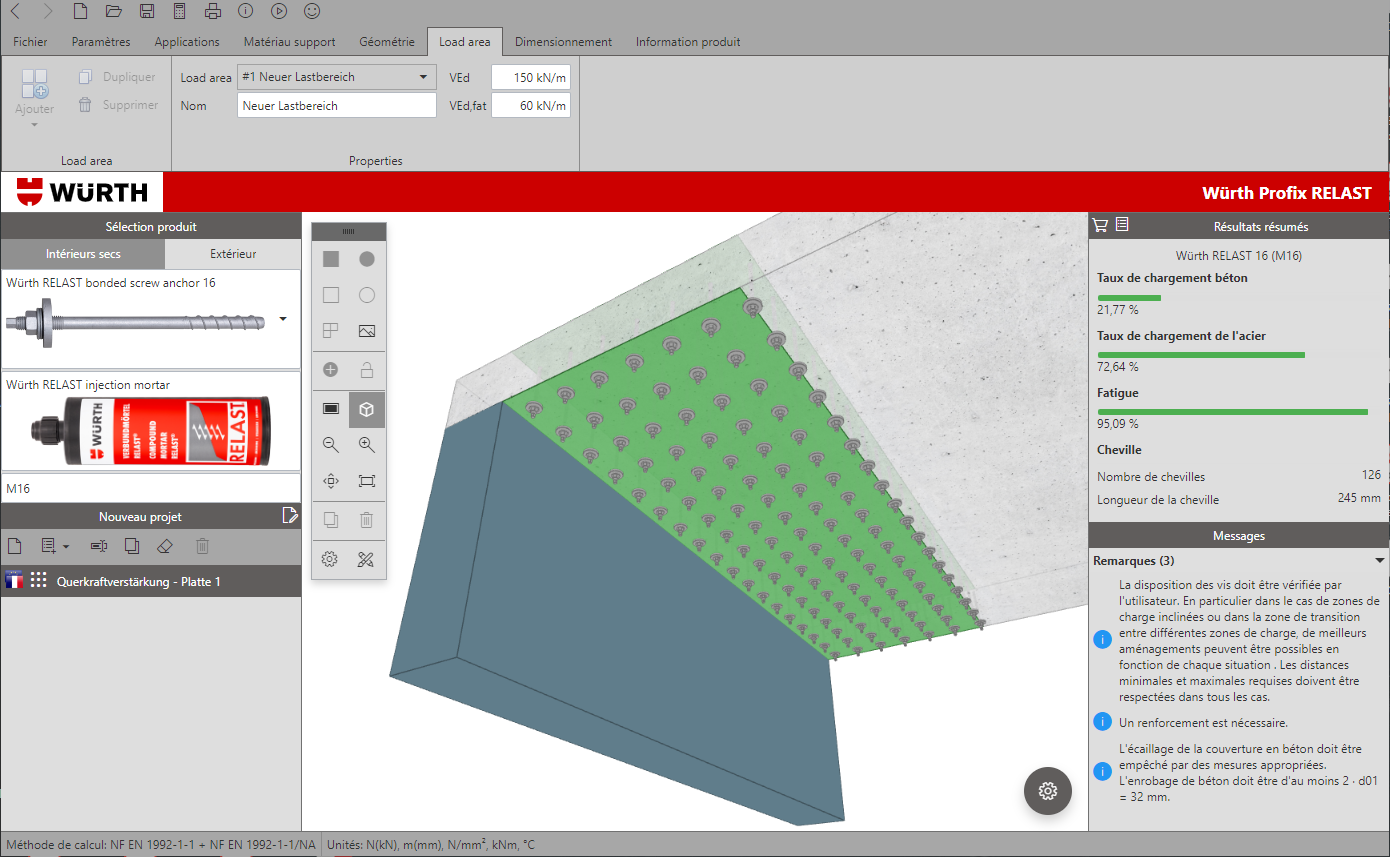Open parts list icon beside cart
Viewport: 1390px width, 857px height.
(x=1122, y=225)
